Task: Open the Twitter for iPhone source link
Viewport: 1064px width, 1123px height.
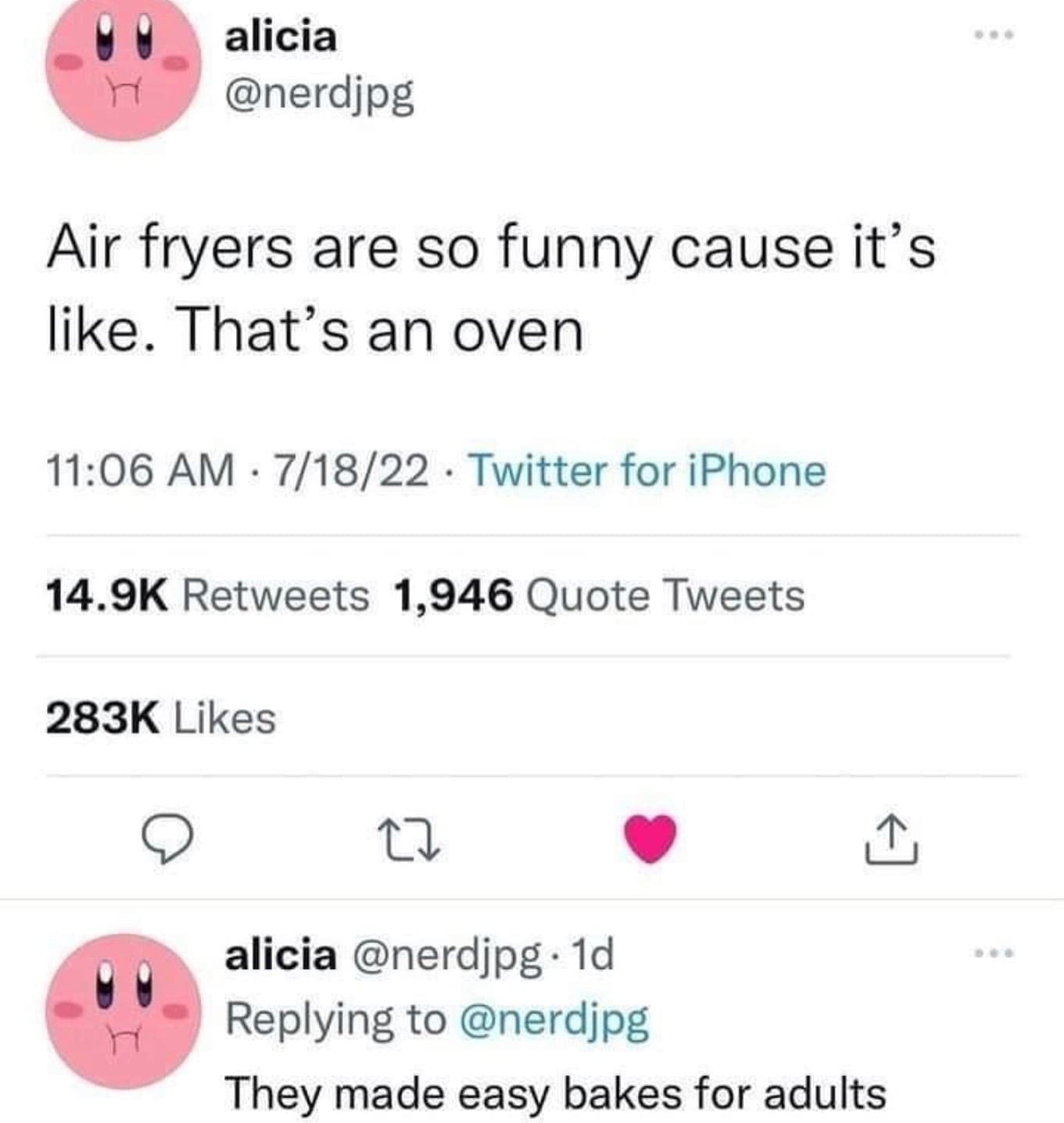Action: (647, 471)
